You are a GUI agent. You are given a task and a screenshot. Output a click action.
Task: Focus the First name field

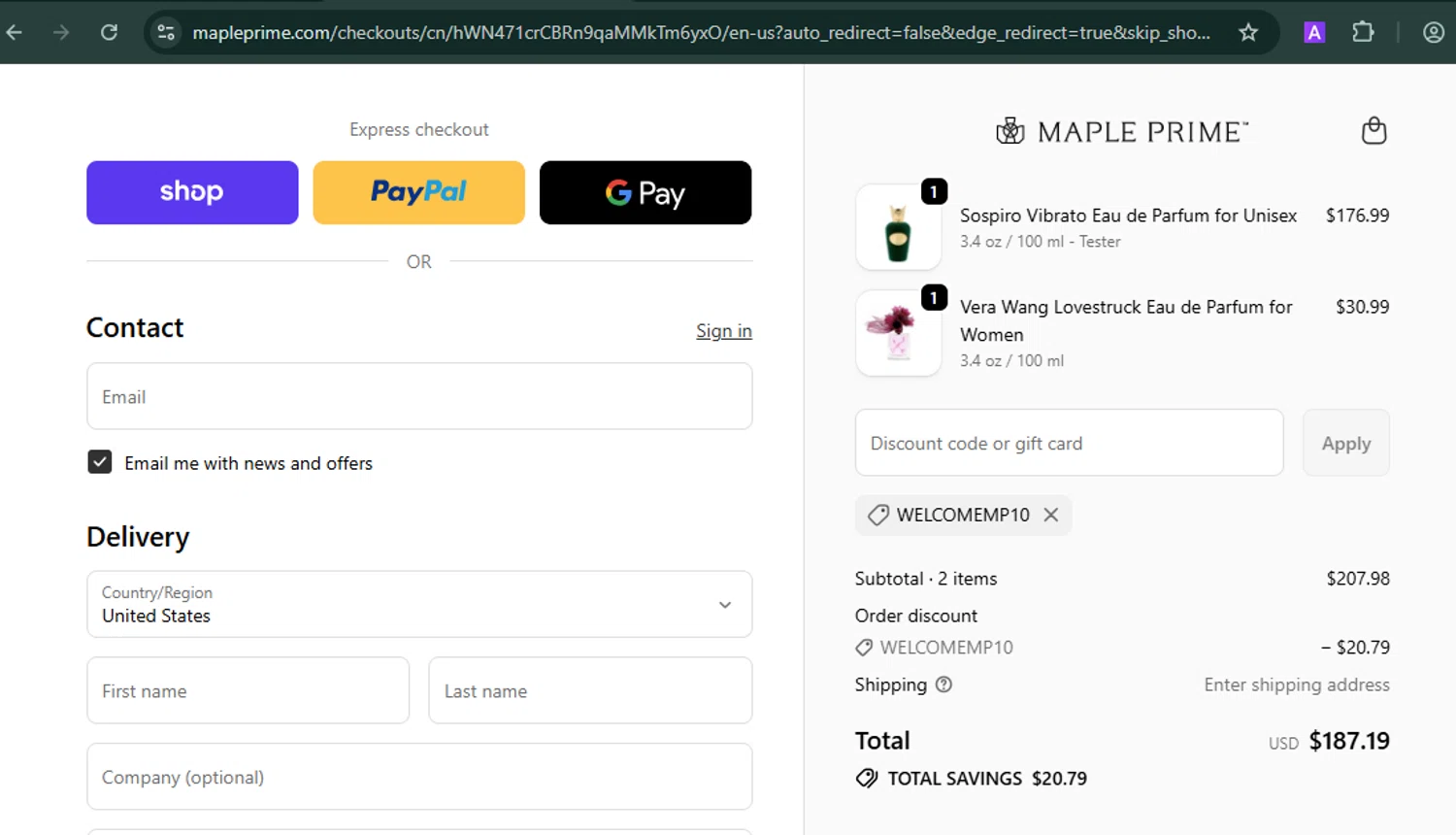(248, 690)
